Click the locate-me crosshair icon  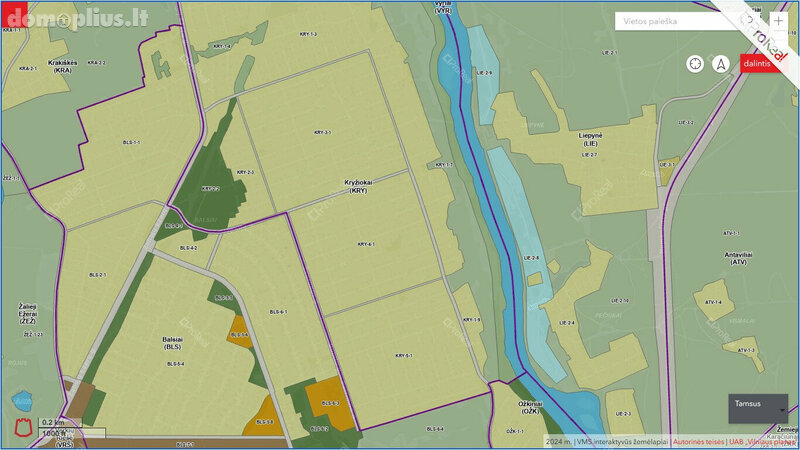coord(695,64)
